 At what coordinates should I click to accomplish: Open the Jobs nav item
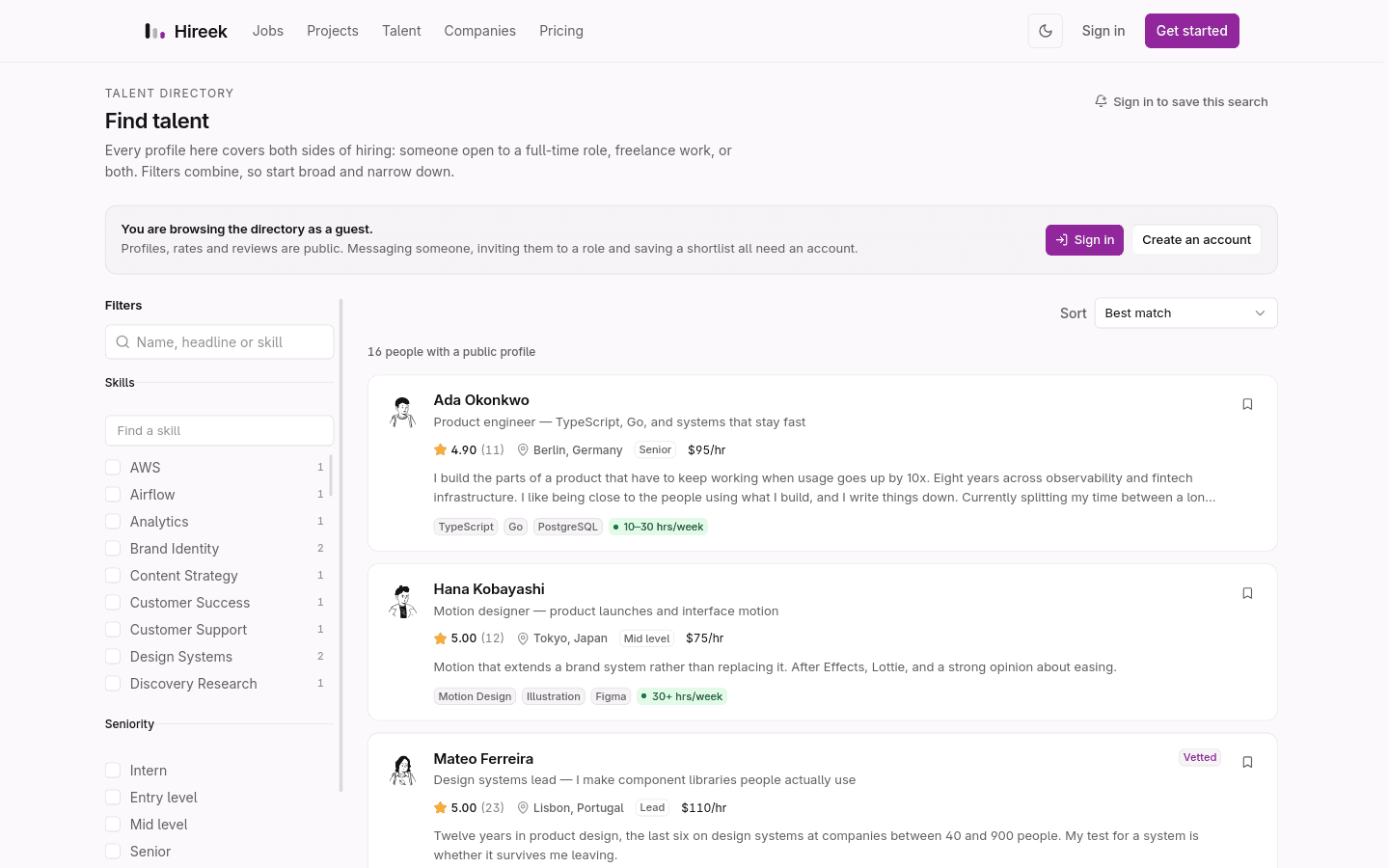pyautogui.click(x=268, y=31)
